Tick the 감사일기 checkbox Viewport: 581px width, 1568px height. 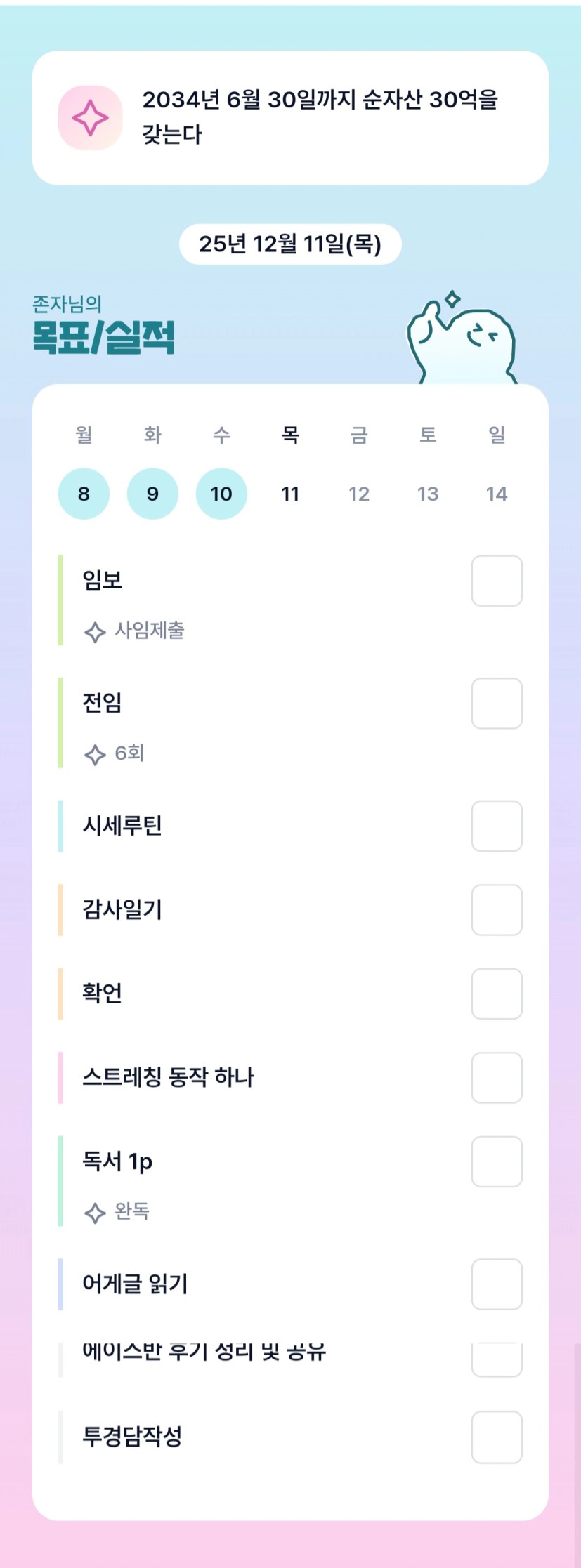[x=497, y=910]
